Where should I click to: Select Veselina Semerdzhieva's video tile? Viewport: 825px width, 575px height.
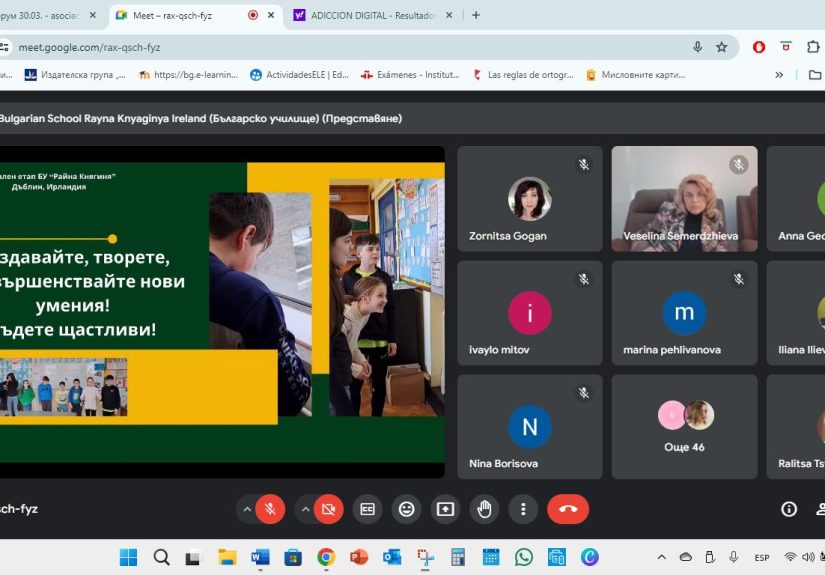click(x=684, y=198)
